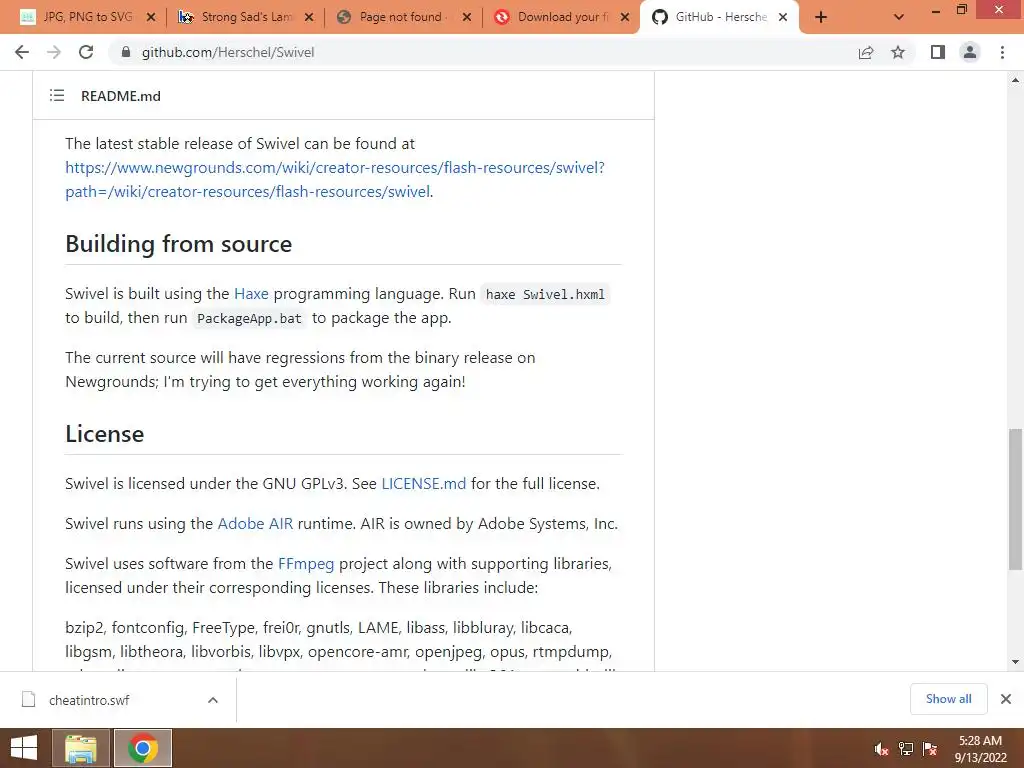Click the README.md title
This screenshot has width=1024, height=768.
click(121, 96)
